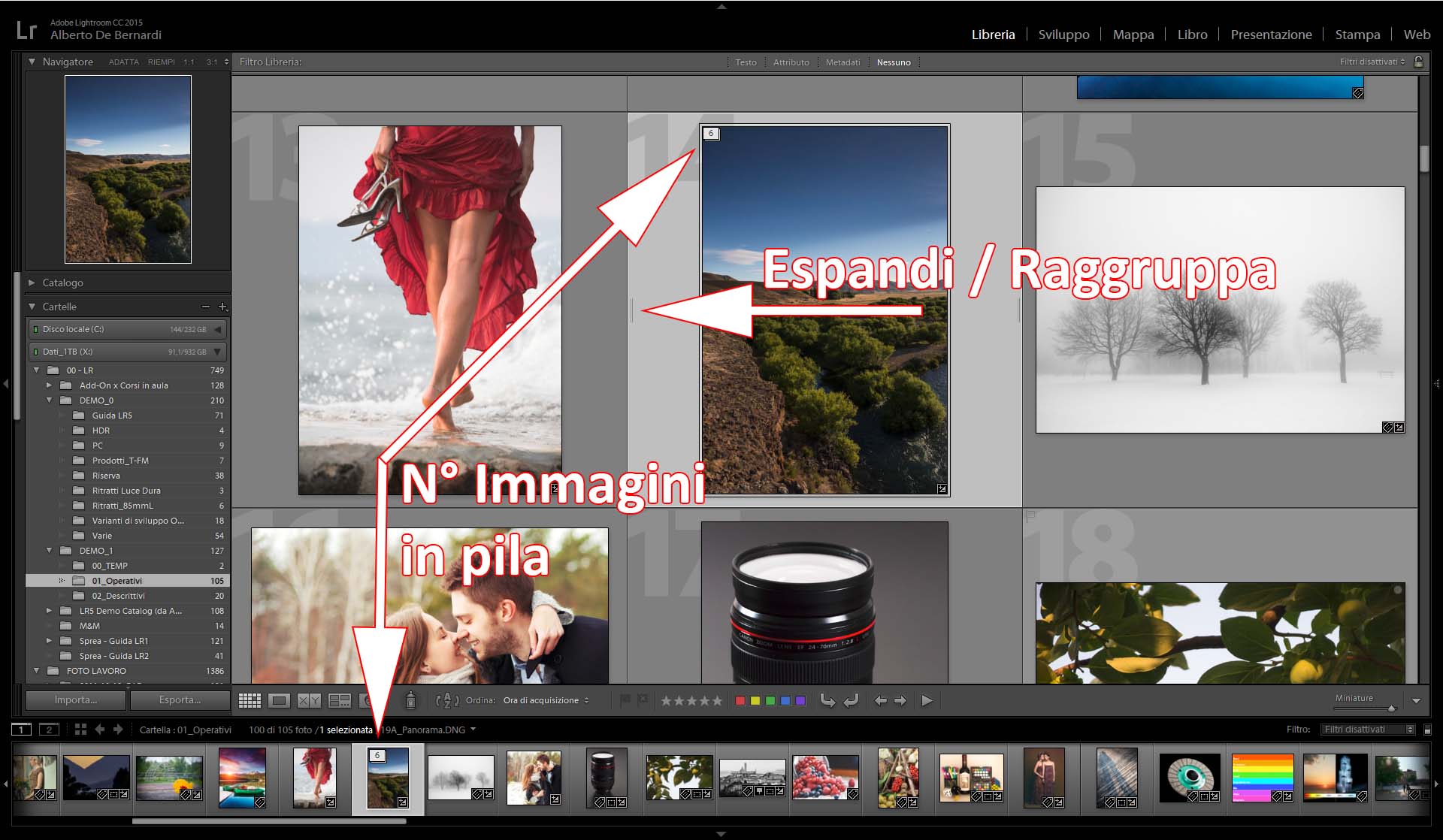Click the Importa button
This screenshot has height=840, width=1443.
tap(75, 699)
